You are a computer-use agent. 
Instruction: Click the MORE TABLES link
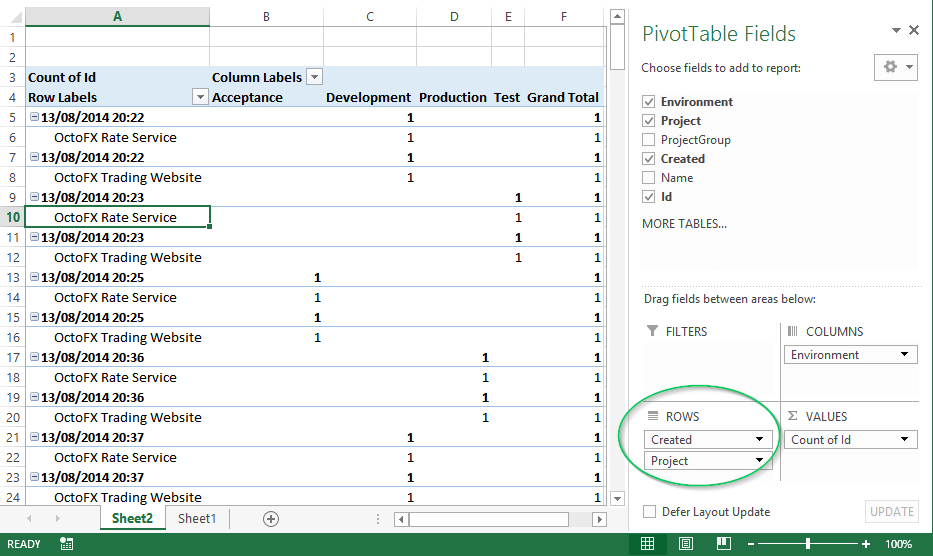click(x=684, y=224)
